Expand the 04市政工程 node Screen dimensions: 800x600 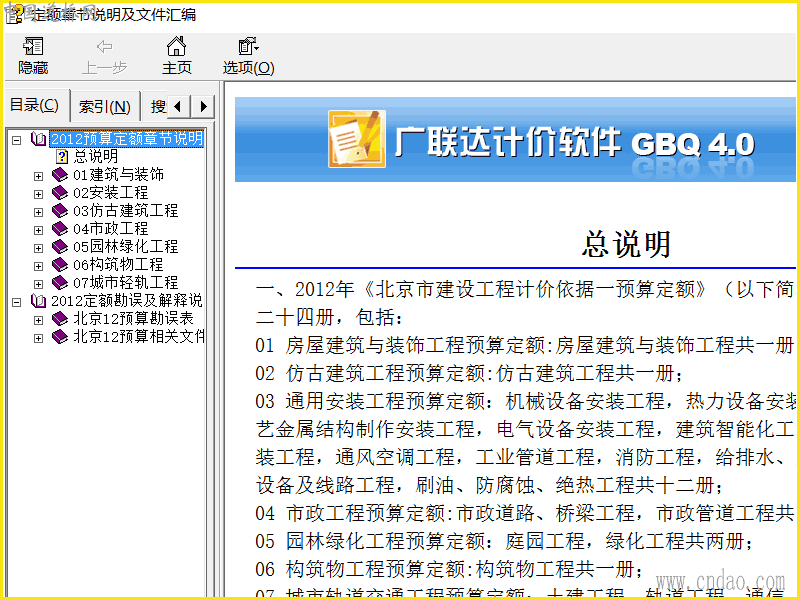38,230
